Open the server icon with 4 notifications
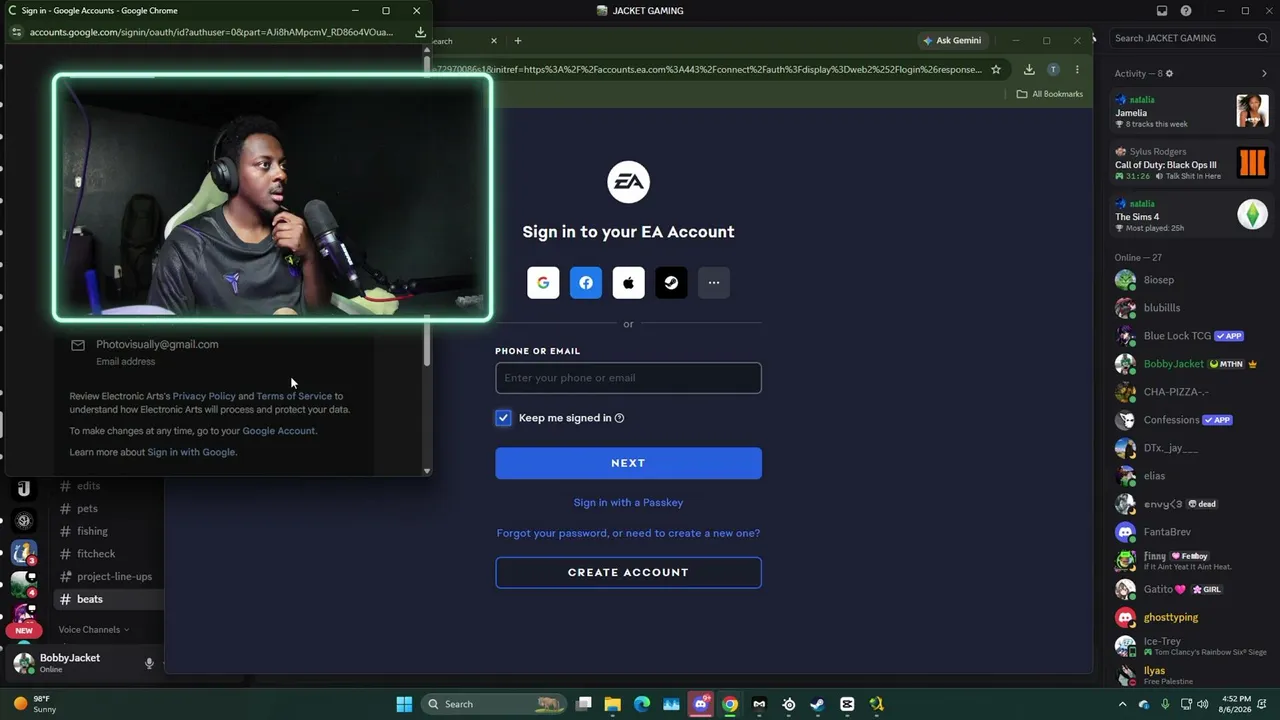1280x720 pixels. point(24,584)
